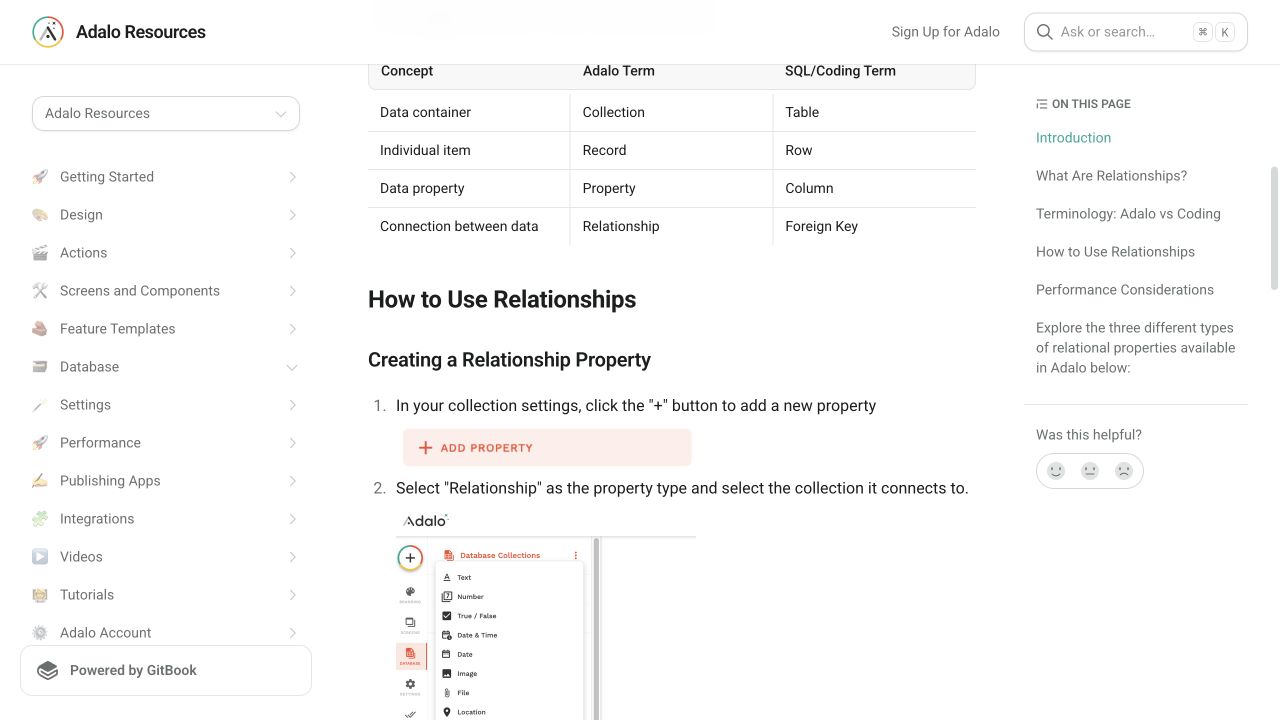Open the Design menu item
This screenshot has height=720, width=1280.
pyautogui.click(x=166, y=215)
